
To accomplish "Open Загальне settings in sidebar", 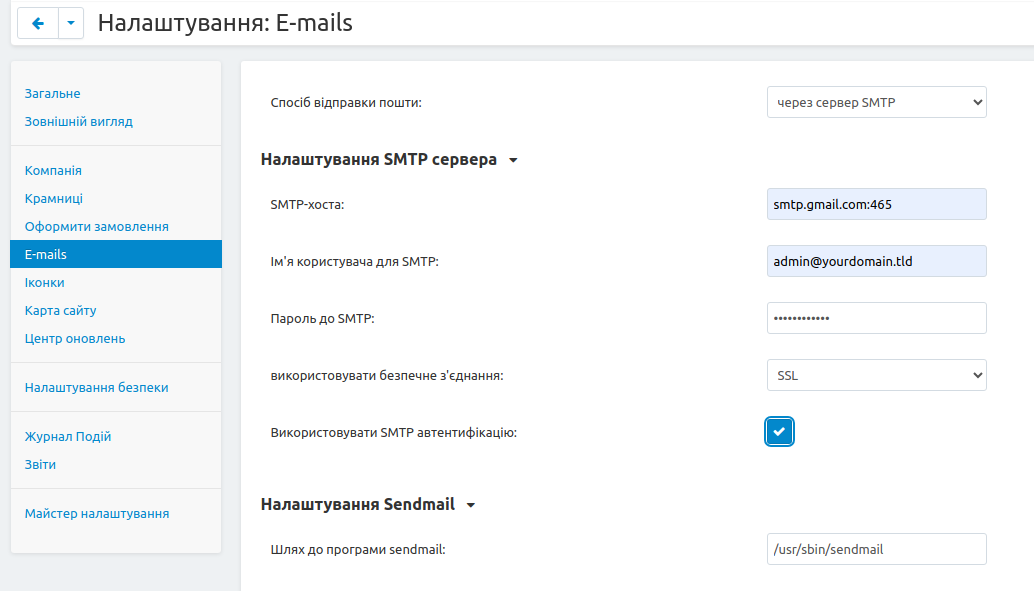I will click(53, 94).
